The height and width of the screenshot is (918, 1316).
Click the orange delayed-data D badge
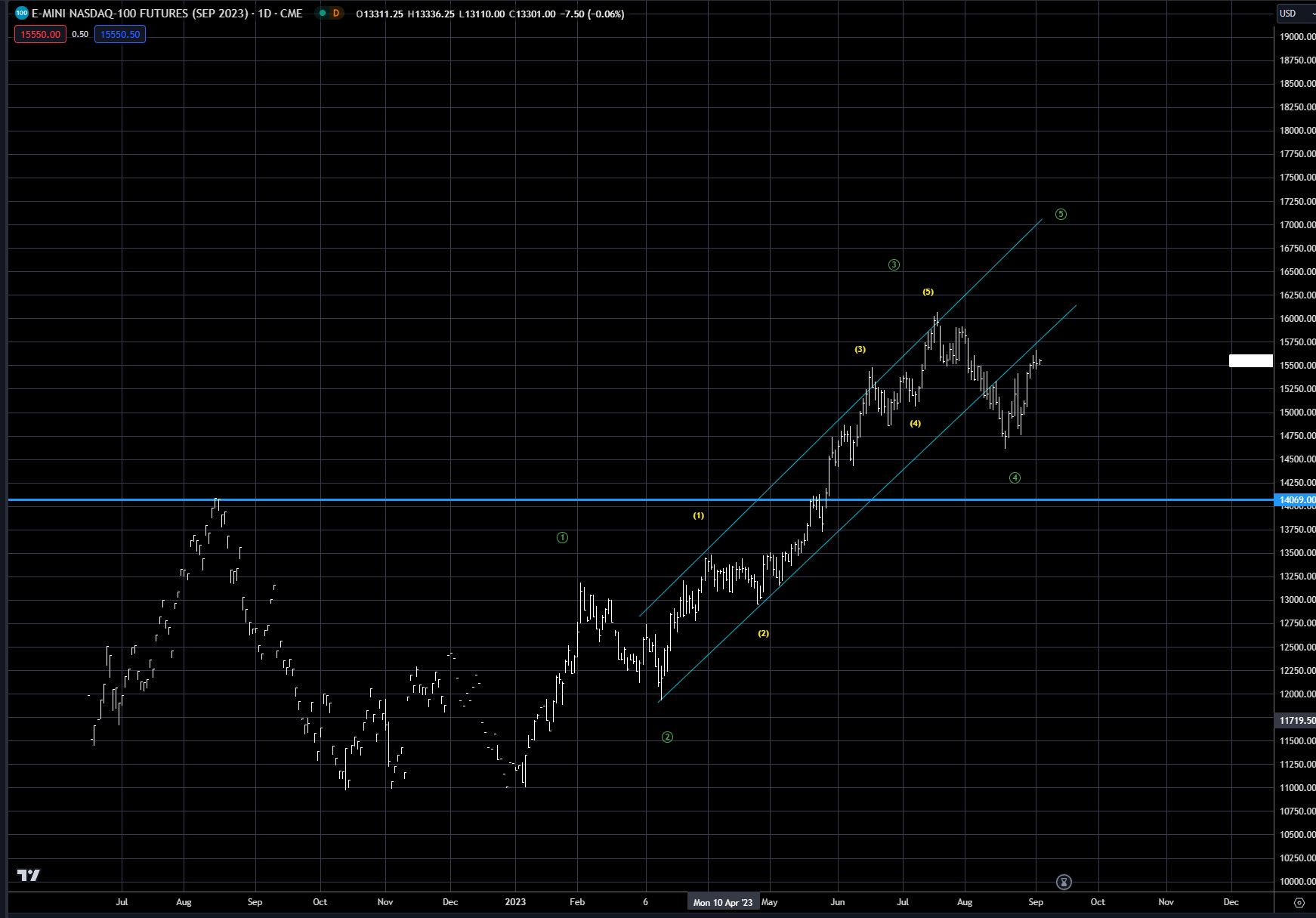pyautogui.click(x=336, y=13)
